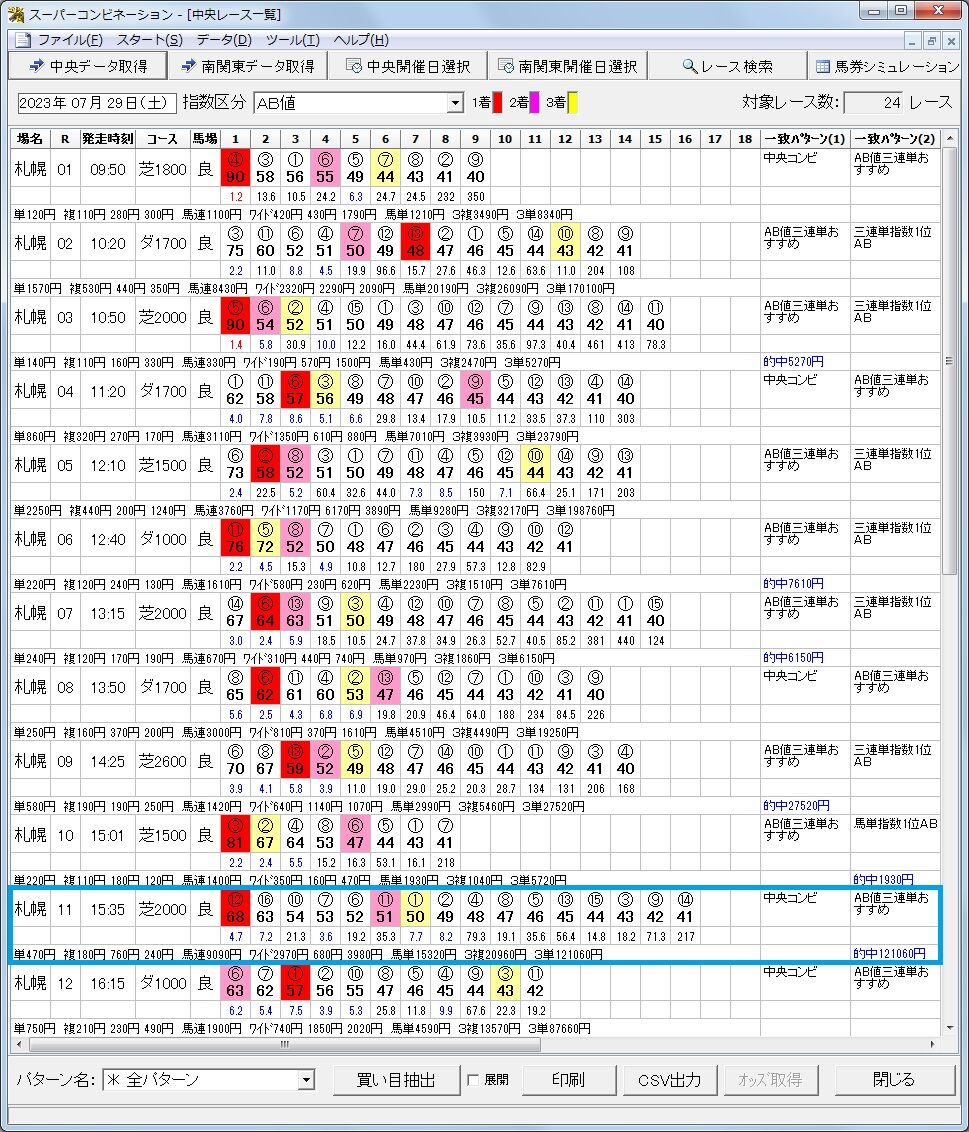Click the 買い目抽出 button
The image size is (969, 1132).
[396, 1080]
